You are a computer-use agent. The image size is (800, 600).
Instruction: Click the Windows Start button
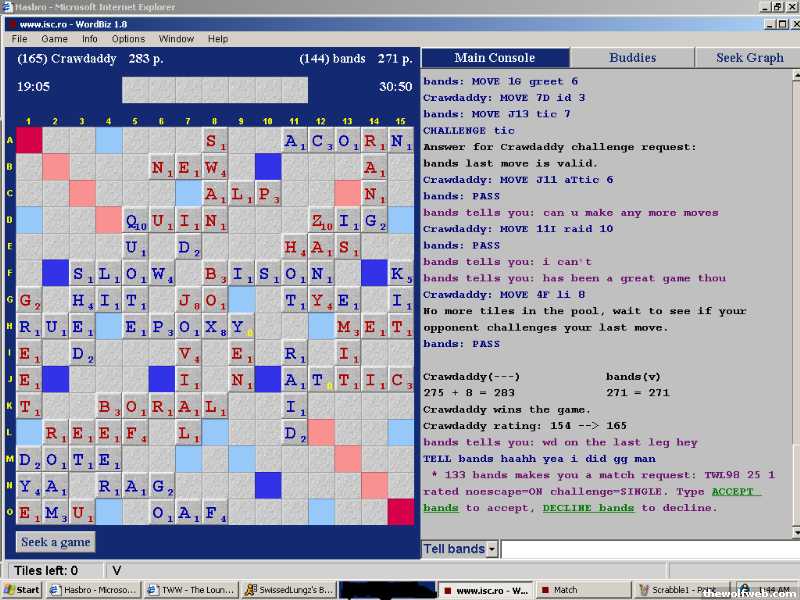click(x=22, y=590)
